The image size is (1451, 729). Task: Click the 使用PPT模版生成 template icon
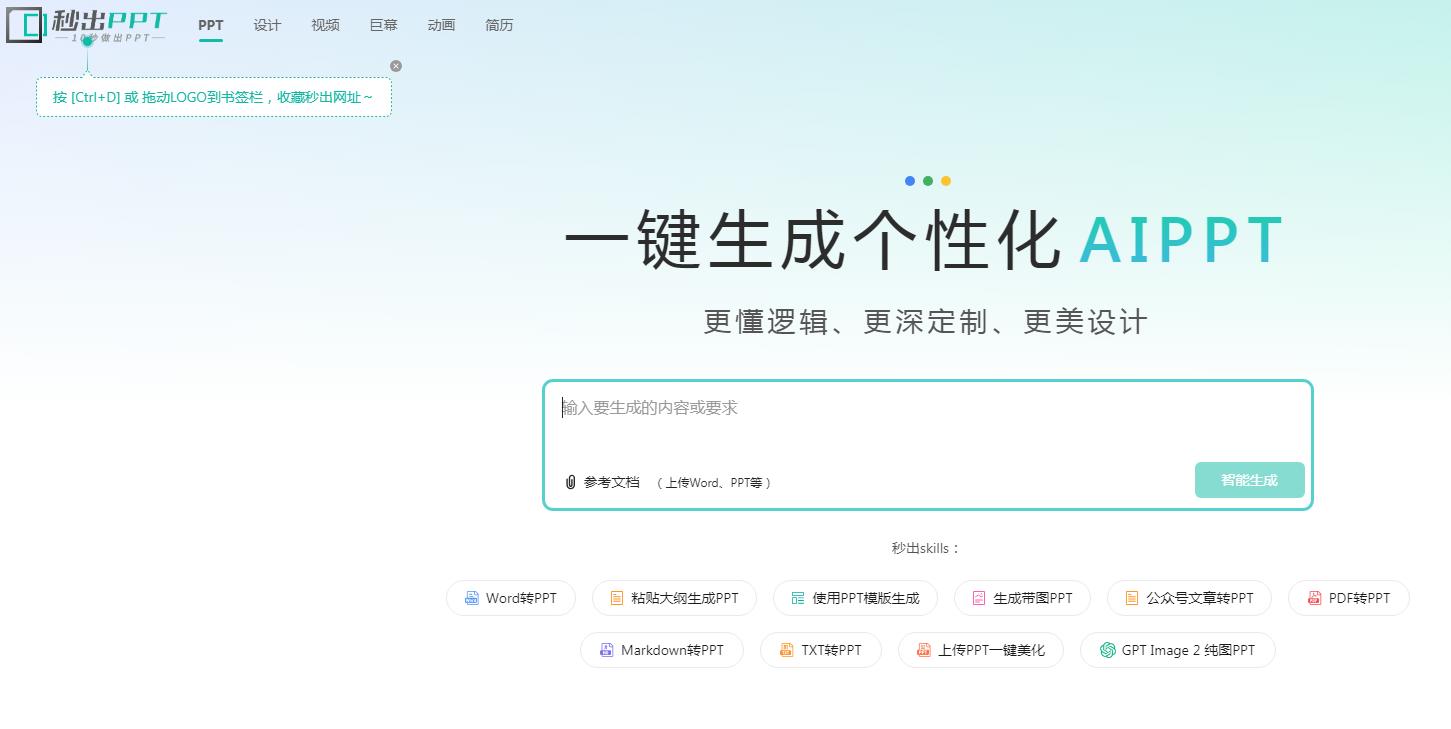tap(798, 598)
